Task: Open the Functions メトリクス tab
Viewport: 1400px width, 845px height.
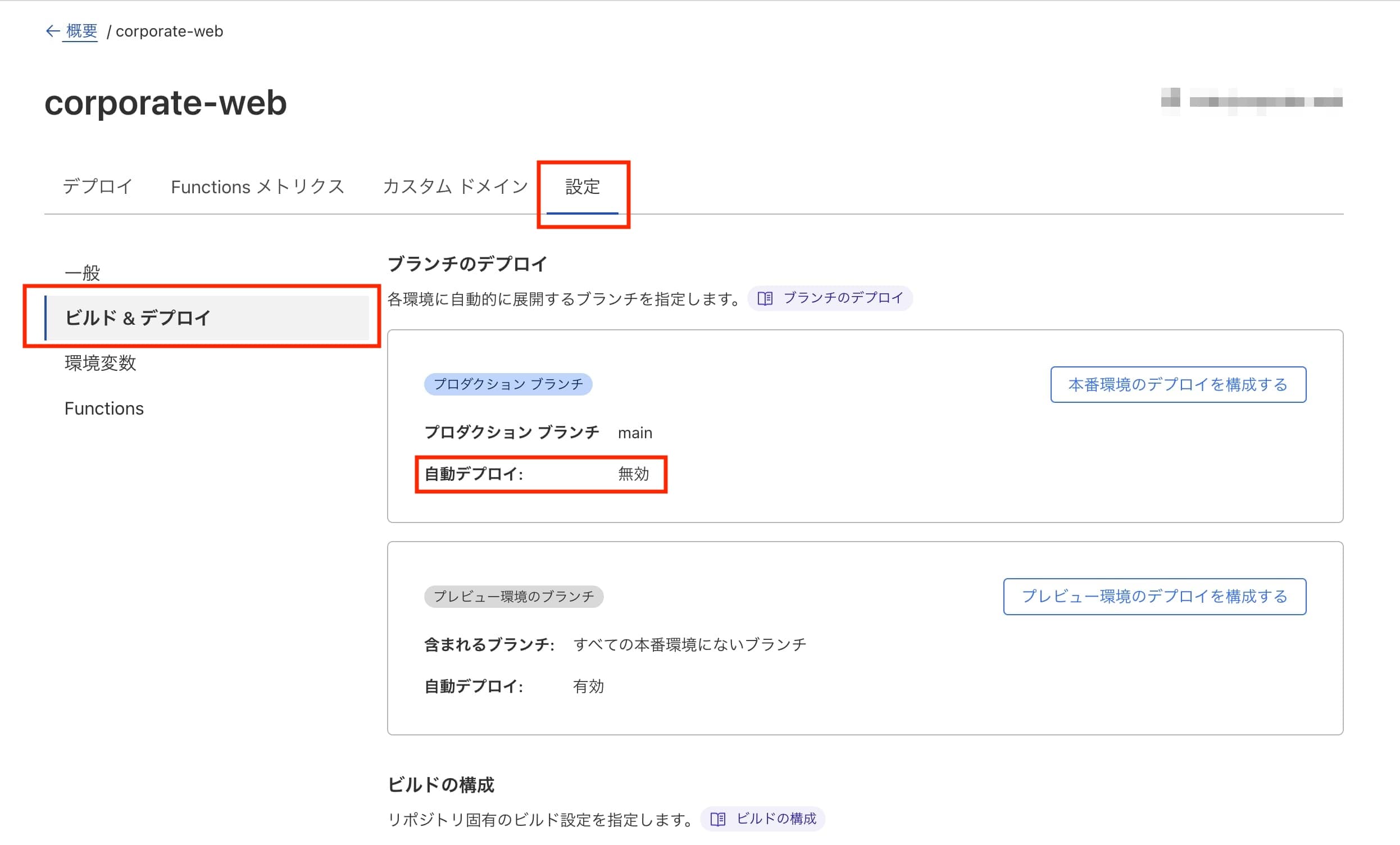Action: 257,187
